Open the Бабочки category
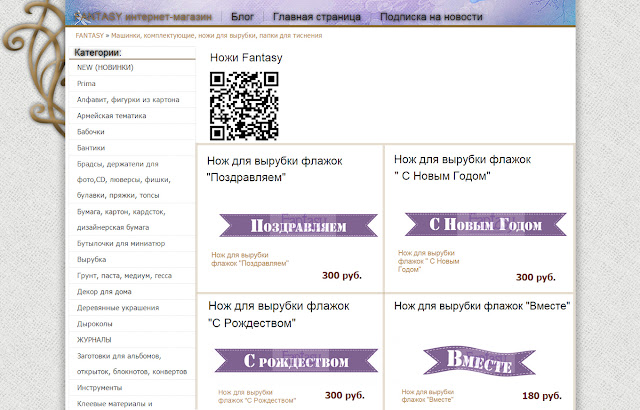This screenshot has width=640, height=410. pos(91,132)
